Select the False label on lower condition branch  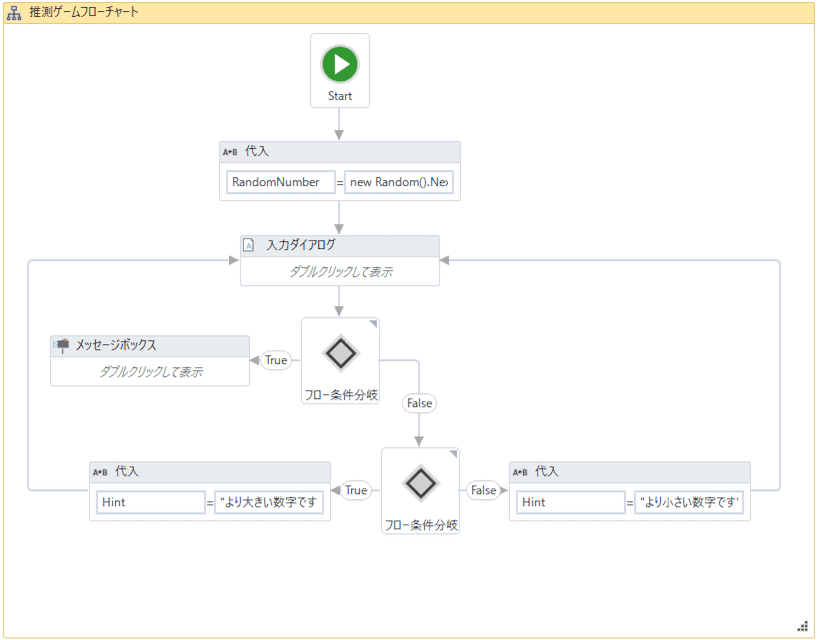tap(483, 490)
